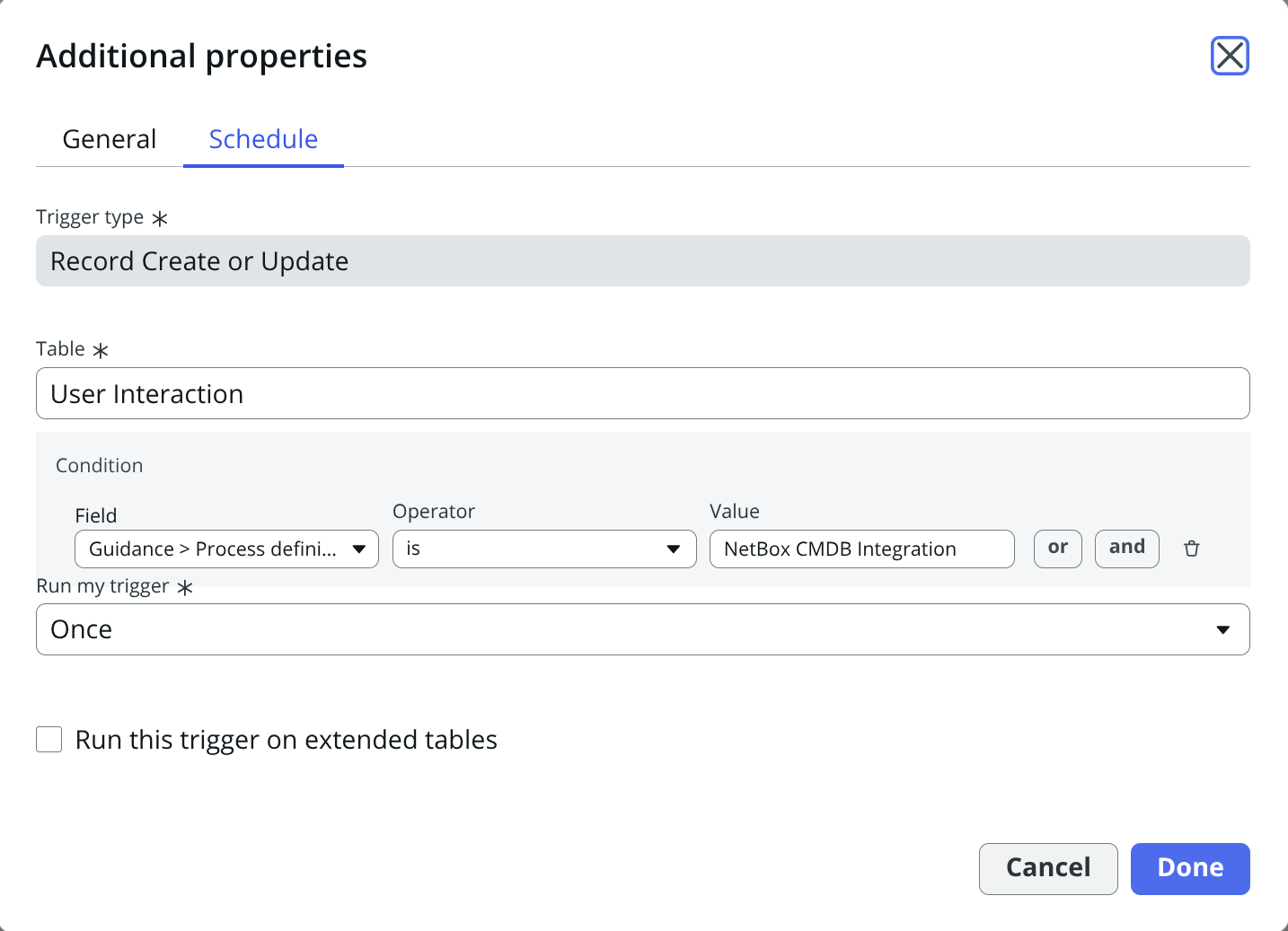Close the Additional properties dialog
The image size is (1288, 931).
point(1230,56)
